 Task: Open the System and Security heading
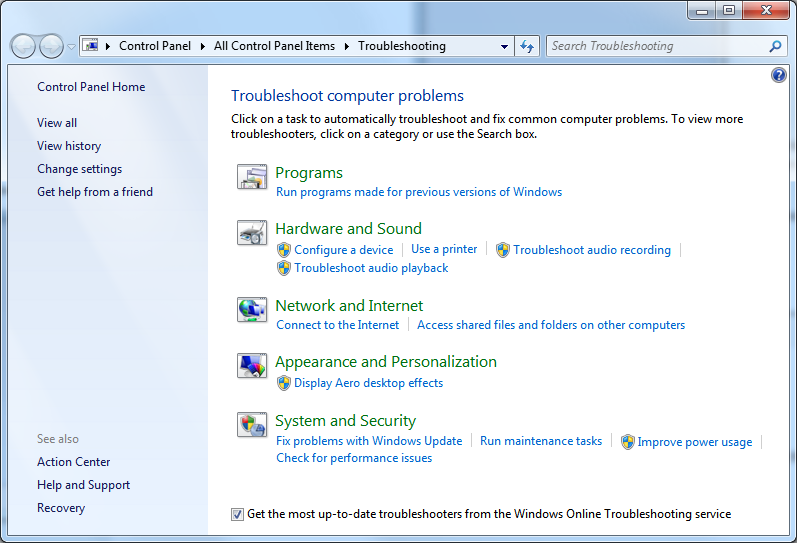click(346, 420)
